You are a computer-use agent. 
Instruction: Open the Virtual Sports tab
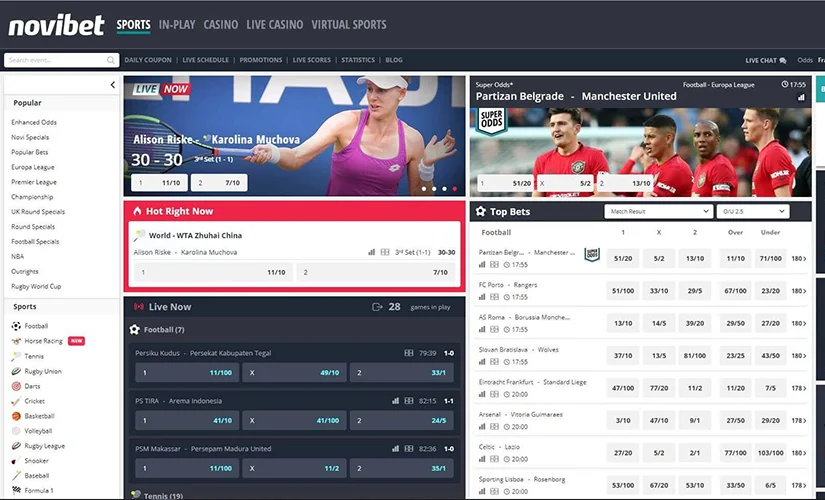(349, 25)
